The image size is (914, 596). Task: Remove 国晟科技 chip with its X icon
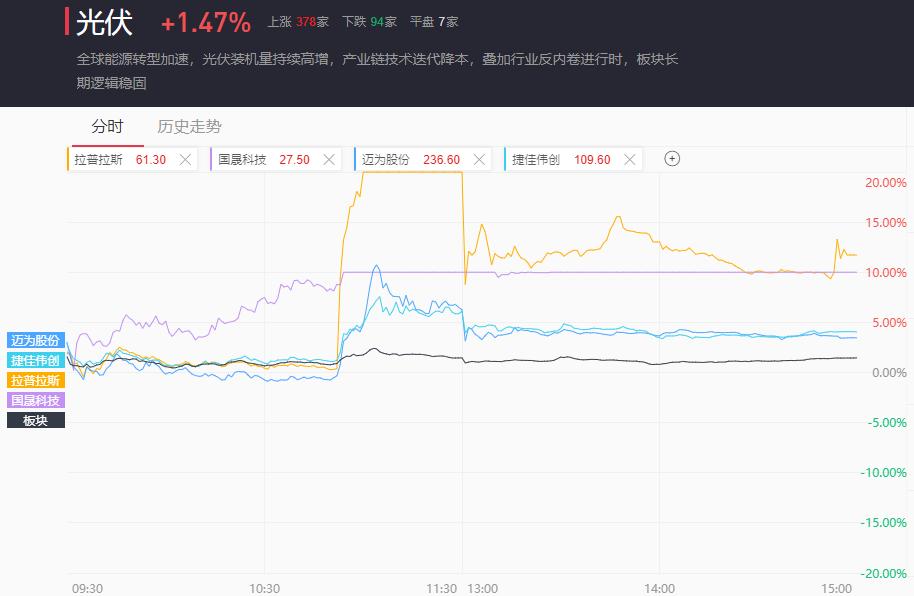[329, 159]
